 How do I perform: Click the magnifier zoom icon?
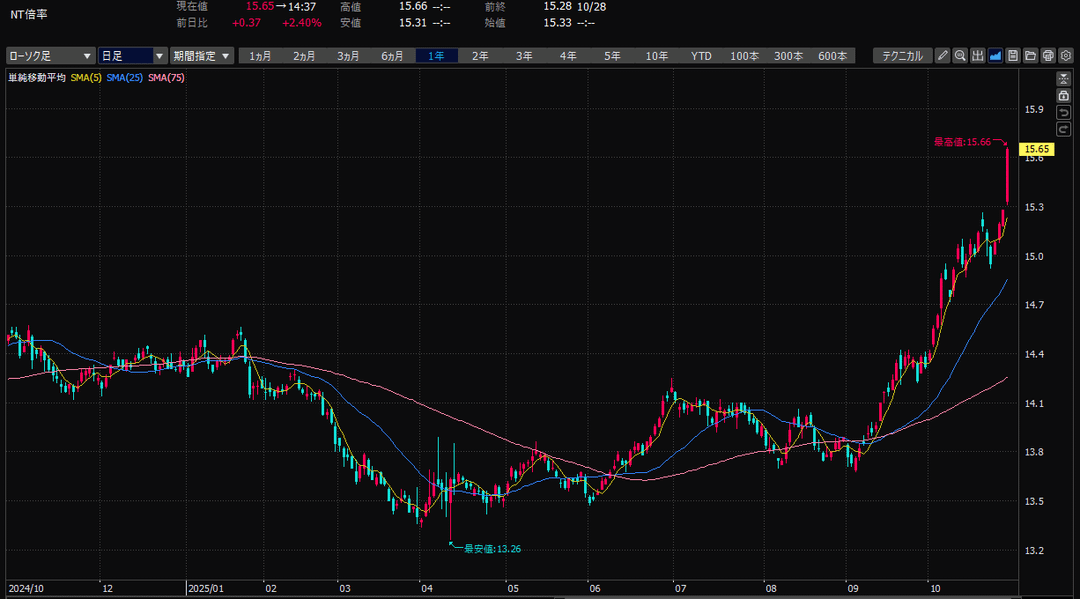click(x=960, y=56)
